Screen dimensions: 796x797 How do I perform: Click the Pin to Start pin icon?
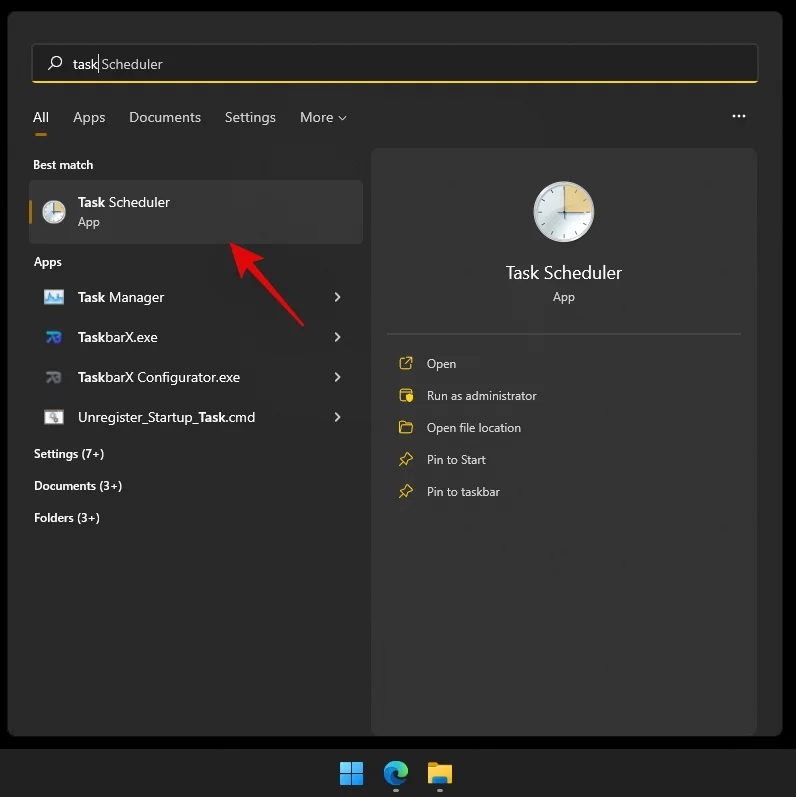coord(406,459)
